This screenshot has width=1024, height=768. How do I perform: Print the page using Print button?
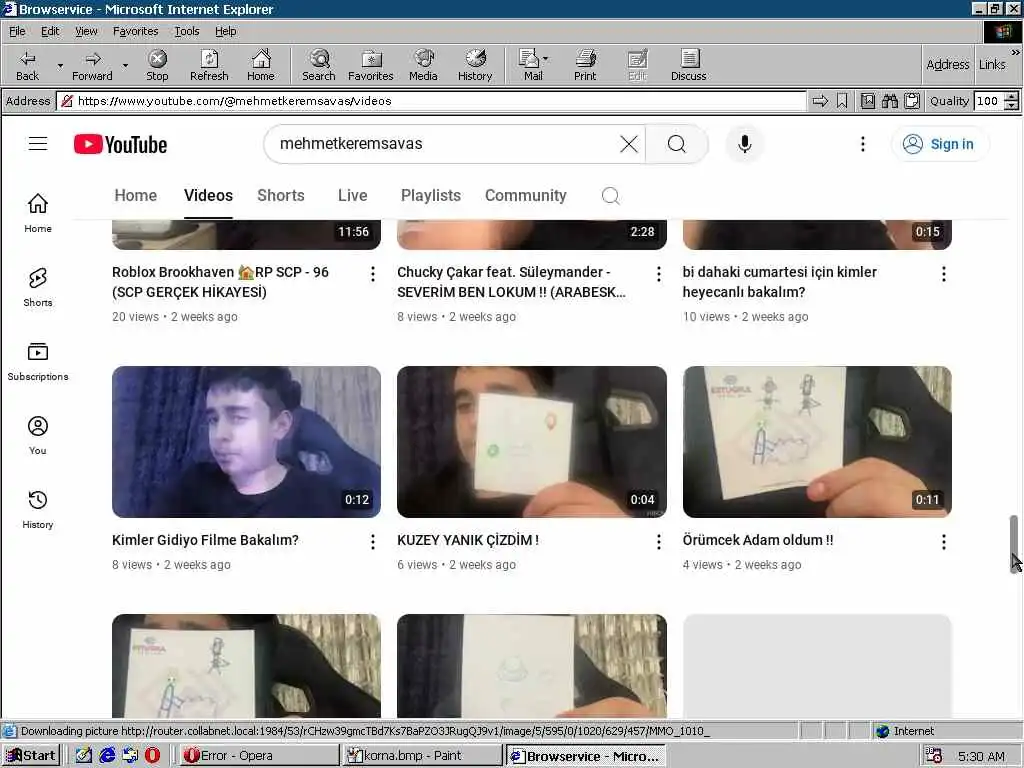coord(585,65)
